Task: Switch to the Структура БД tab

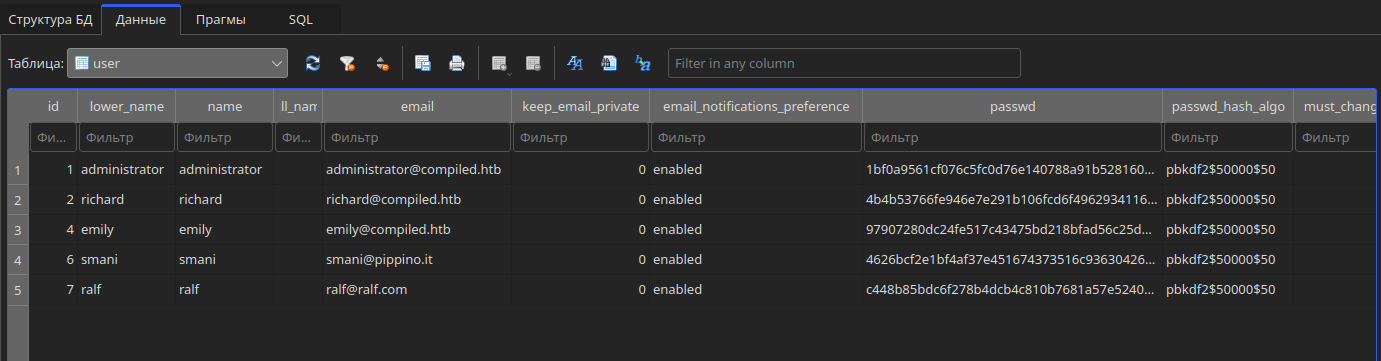Action: point(50,19)
